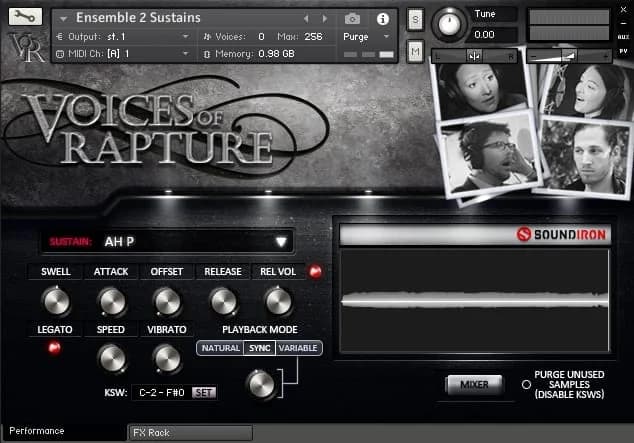
Task: Click the VR logo icon
Action: coord(27,47)
